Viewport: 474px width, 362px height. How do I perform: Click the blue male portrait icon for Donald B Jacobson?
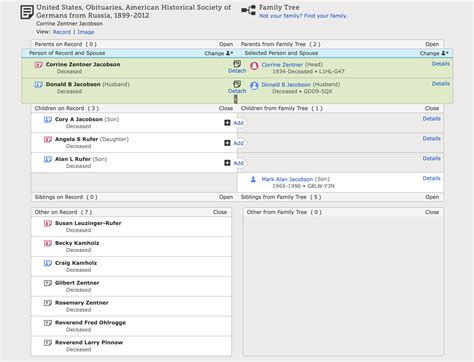254,86
